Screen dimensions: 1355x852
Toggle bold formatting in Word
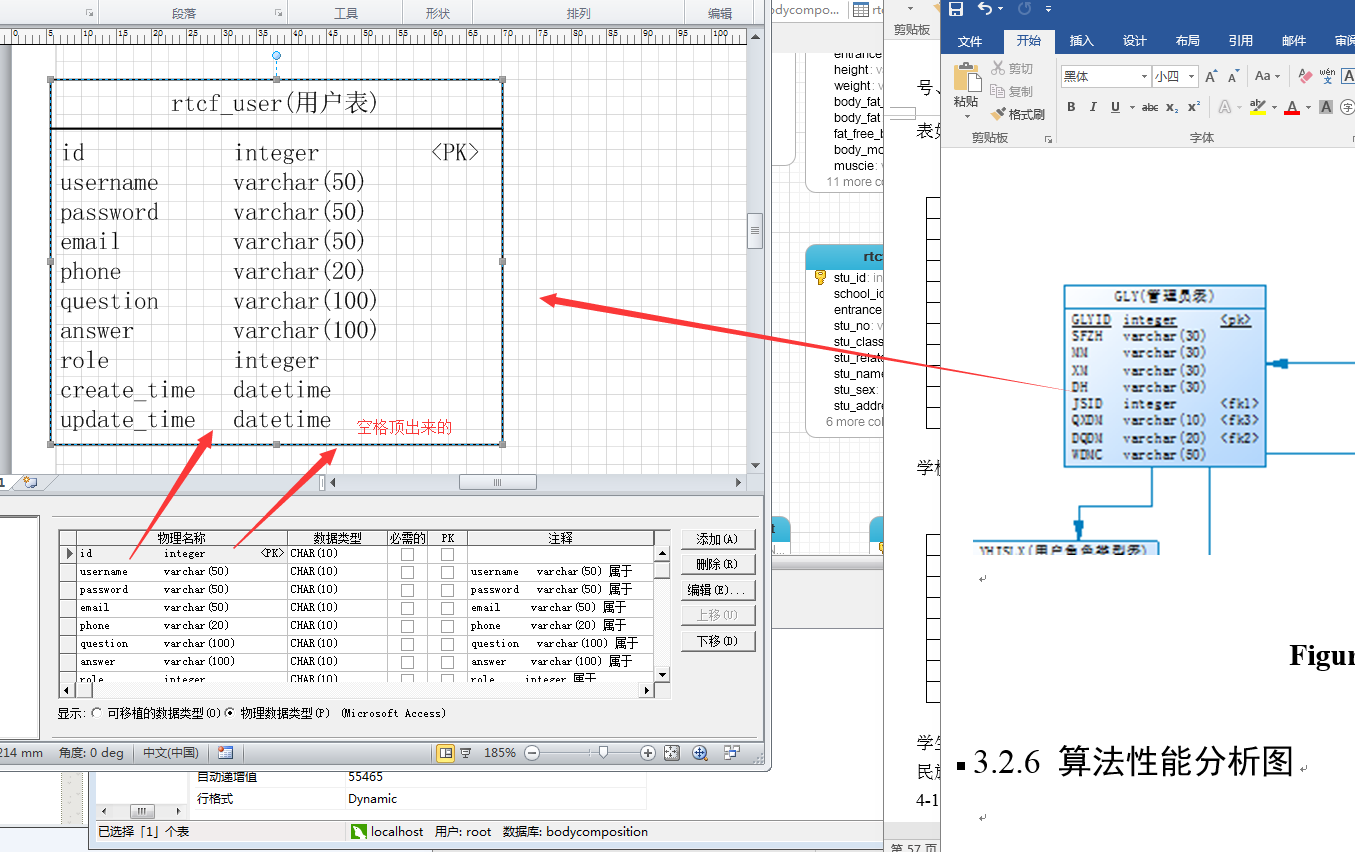point(1071,107)
